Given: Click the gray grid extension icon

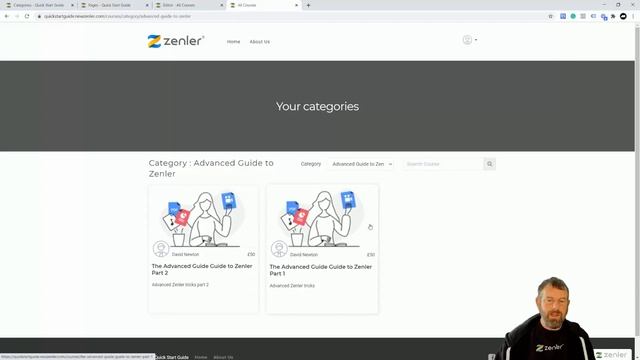Looking at the screenshot, I should (x=583, y=16).
